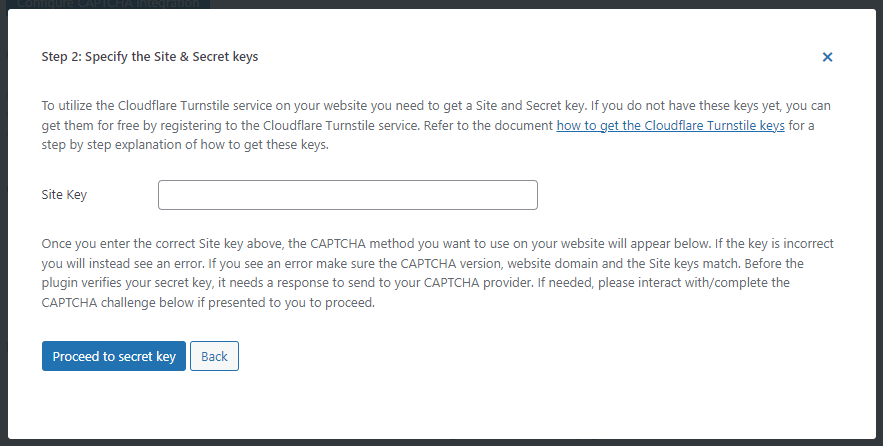Click the Step 2 dialog heading
The image size is (883, 446).
pyautogui.click(x=150, y=57)
